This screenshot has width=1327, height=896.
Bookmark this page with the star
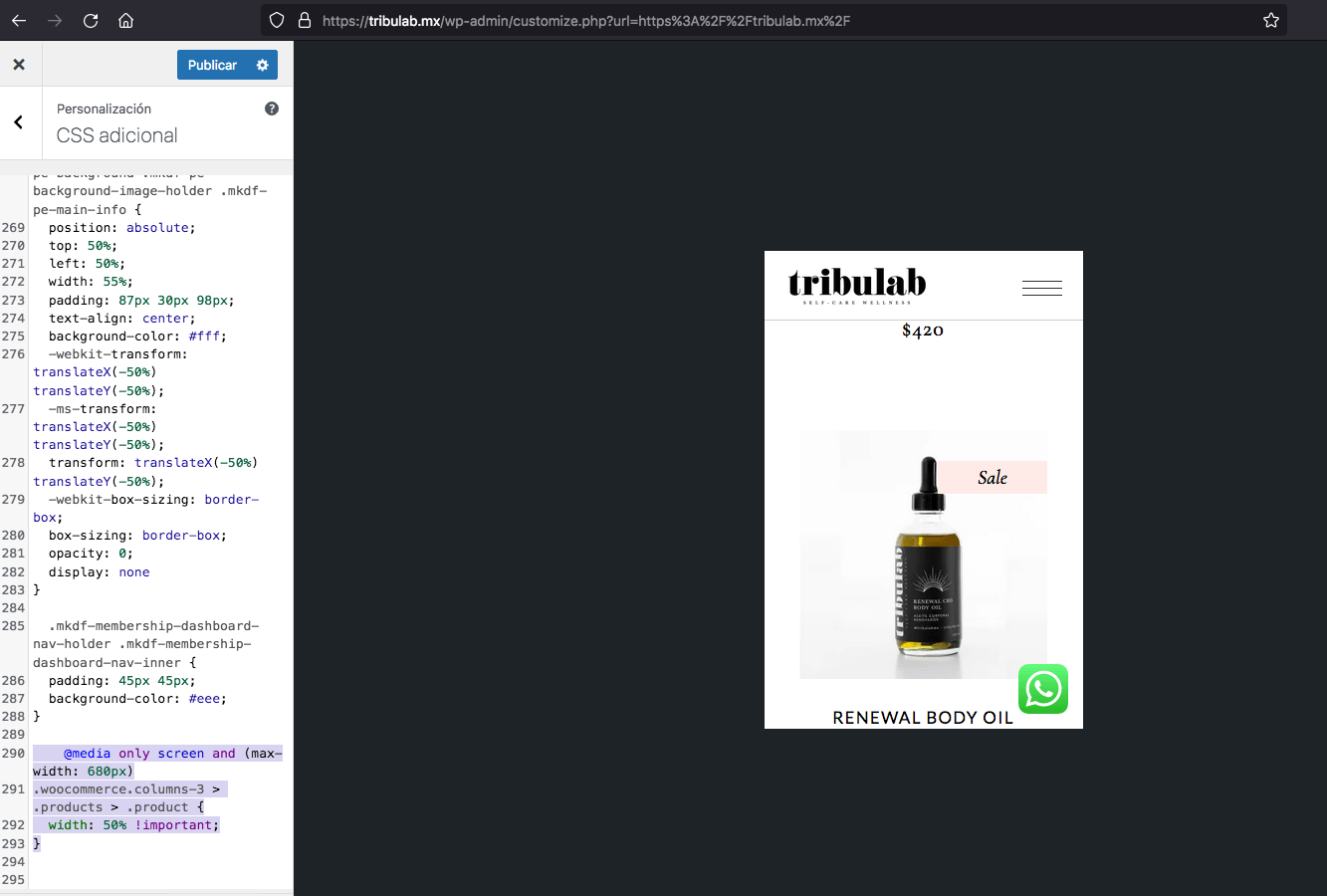pos(1271,20)
